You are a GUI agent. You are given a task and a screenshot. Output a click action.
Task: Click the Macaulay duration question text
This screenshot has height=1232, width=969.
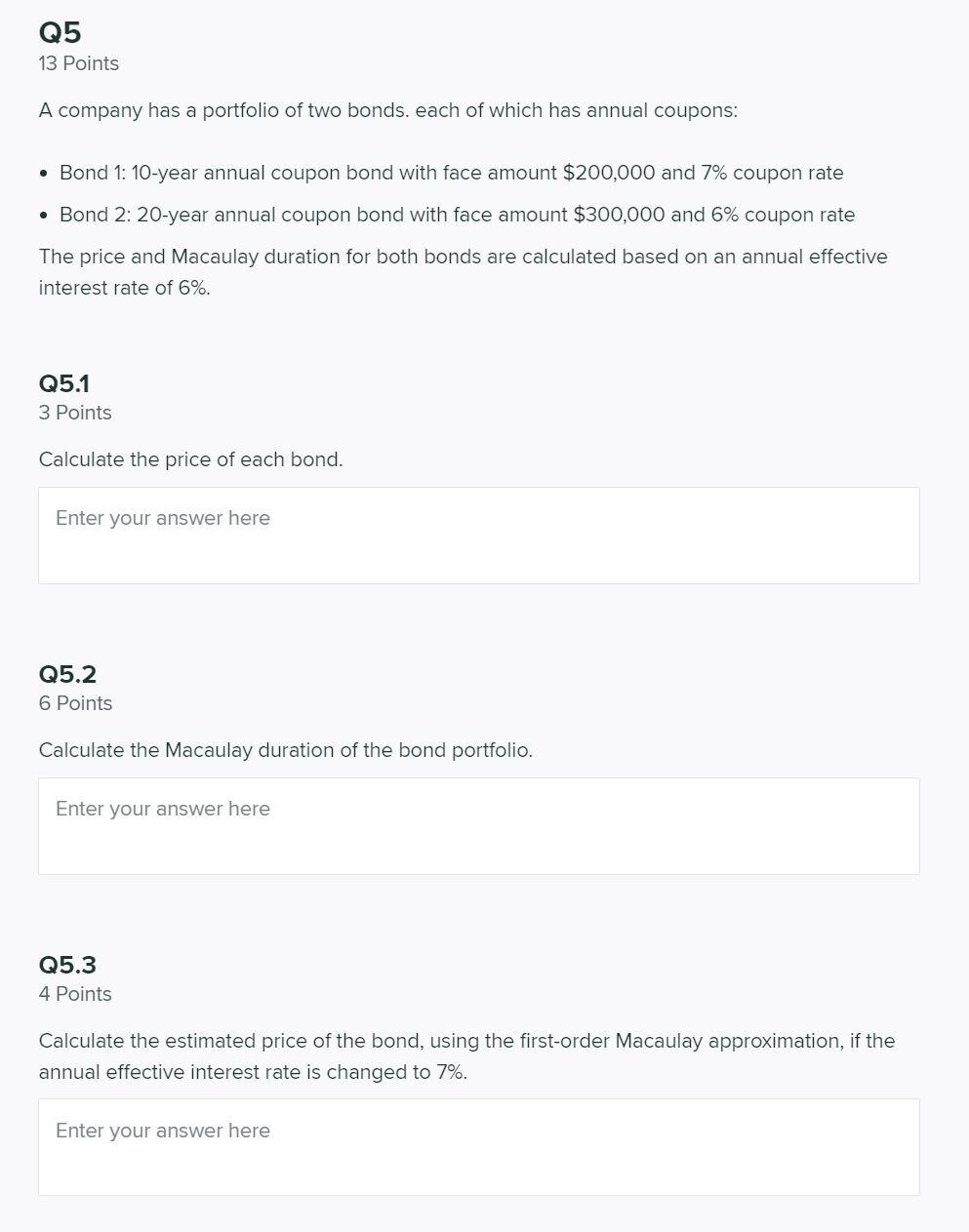pos(285,750)
